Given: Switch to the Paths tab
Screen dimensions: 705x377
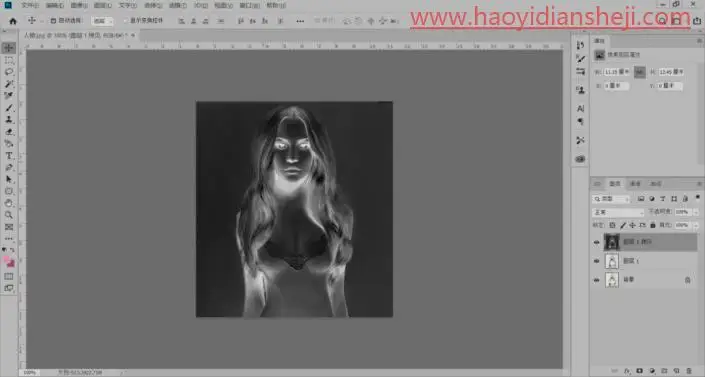Looking at the screenshot, I should click(656, 184).
